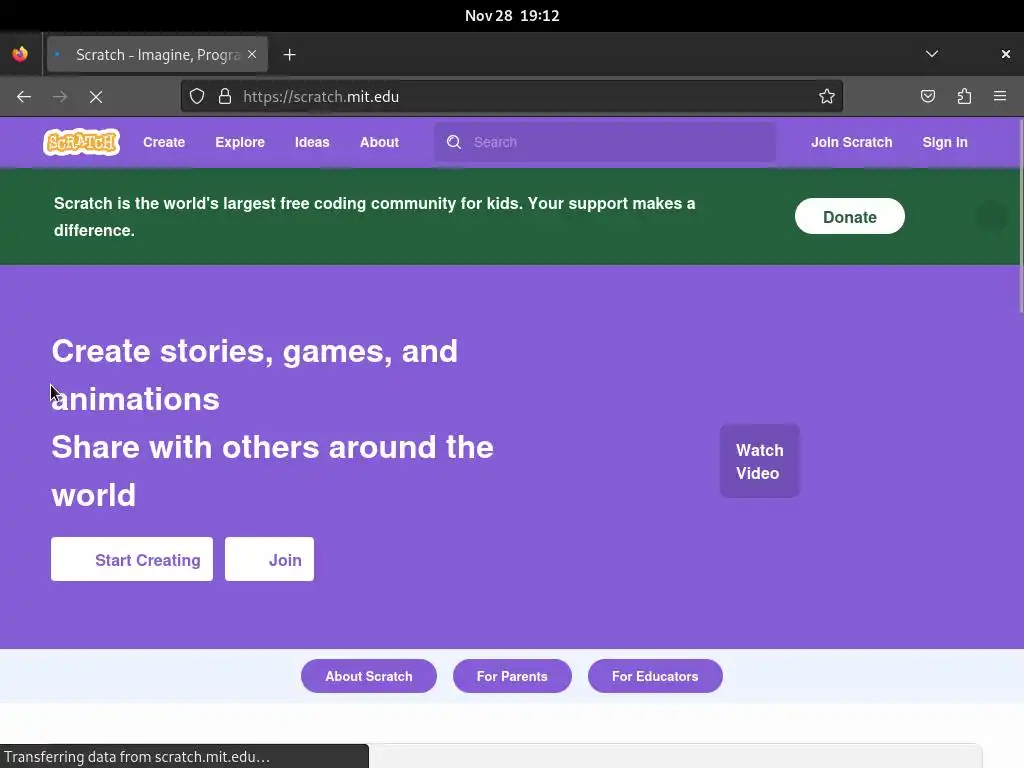Open the Explore menu item
The image size is (1024, 768).
pyautogui.click(x=240, y=142)
